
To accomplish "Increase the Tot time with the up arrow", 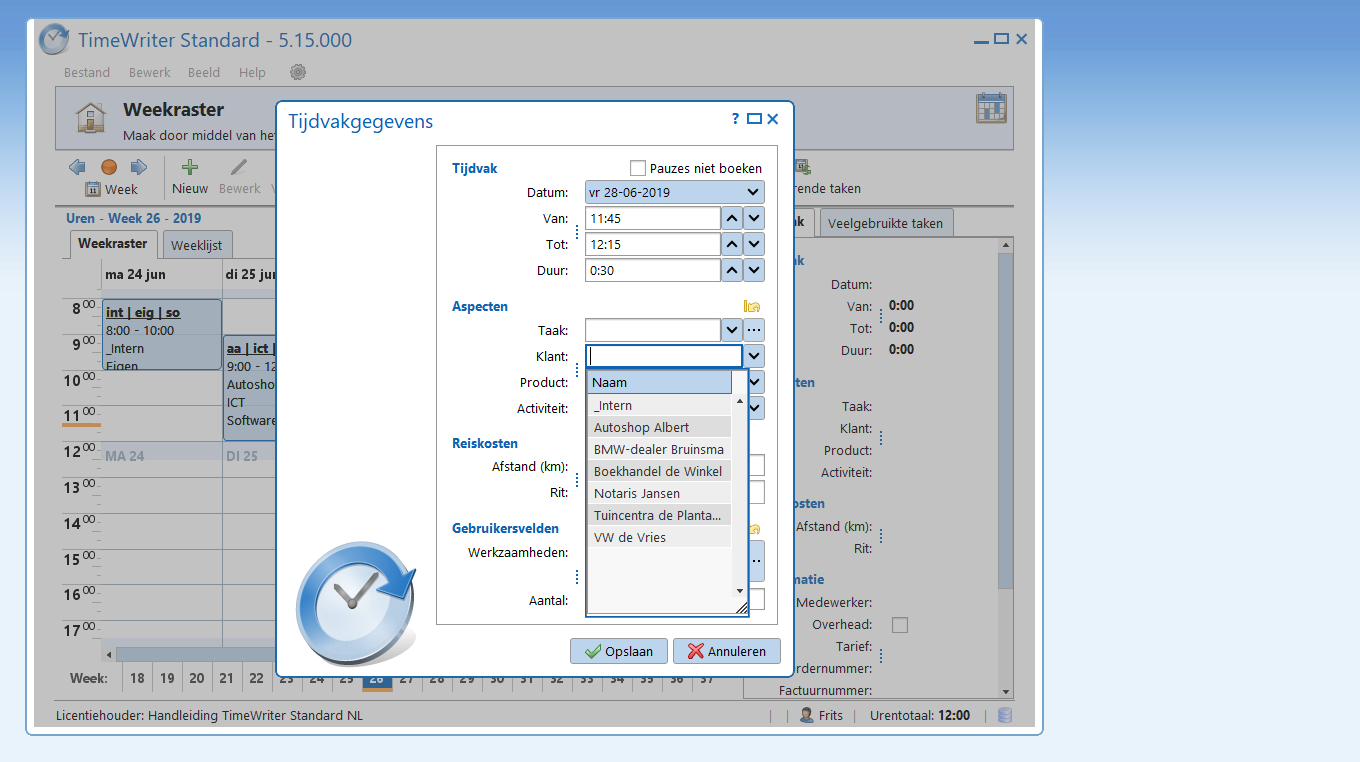I will point(732,244).
